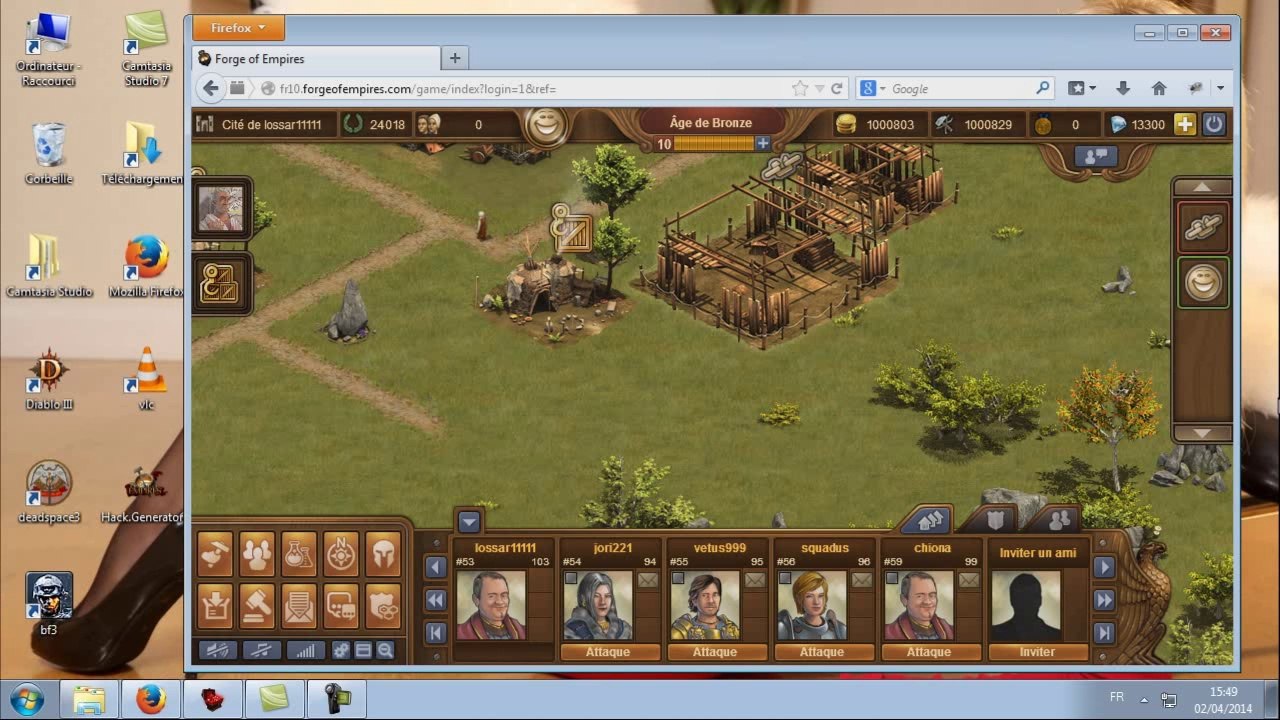This screenshot has width=1280, height=720.
Task: Attack player jori221
Action: coord(608,652)
